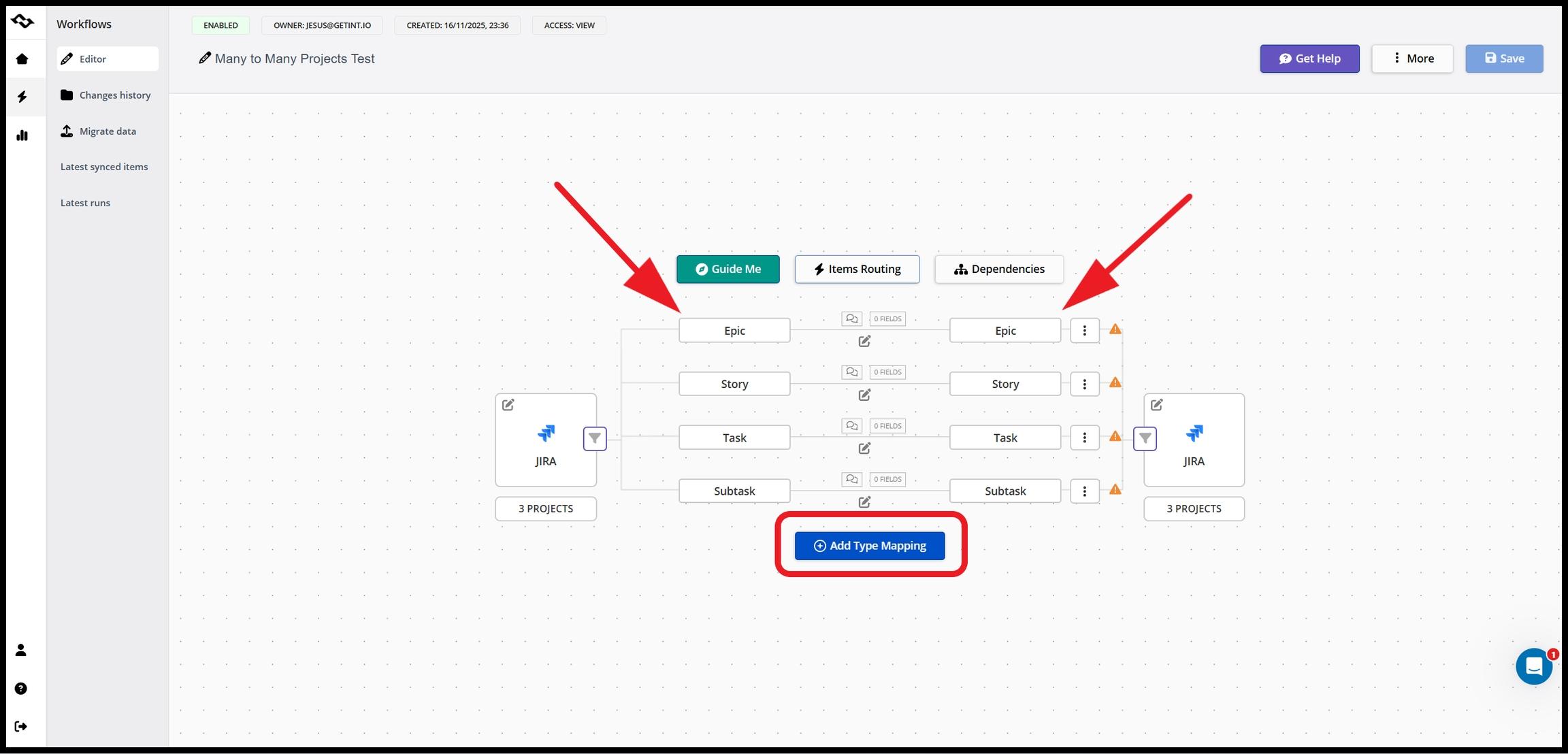Open the More dropdown menu
The image size is (1568, 754).
[x=1412, y=59]
